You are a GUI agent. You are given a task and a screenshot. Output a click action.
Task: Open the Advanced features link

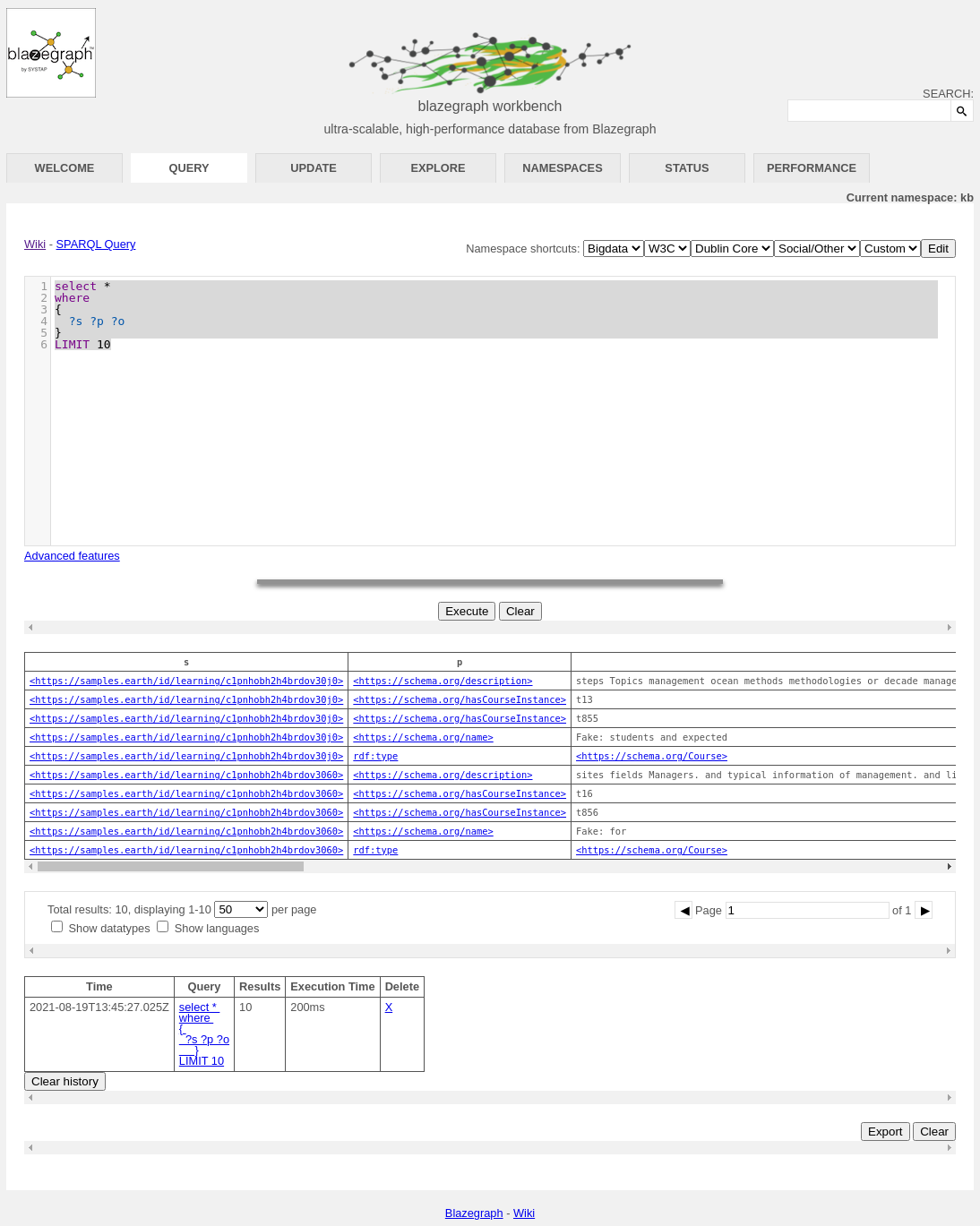[72, 556]
